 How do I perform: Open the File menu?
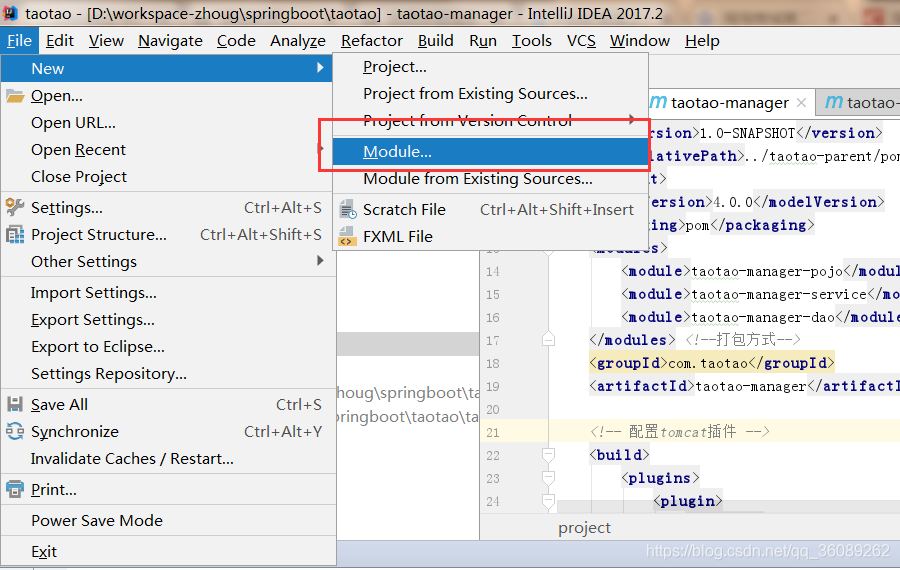[20, 41]
